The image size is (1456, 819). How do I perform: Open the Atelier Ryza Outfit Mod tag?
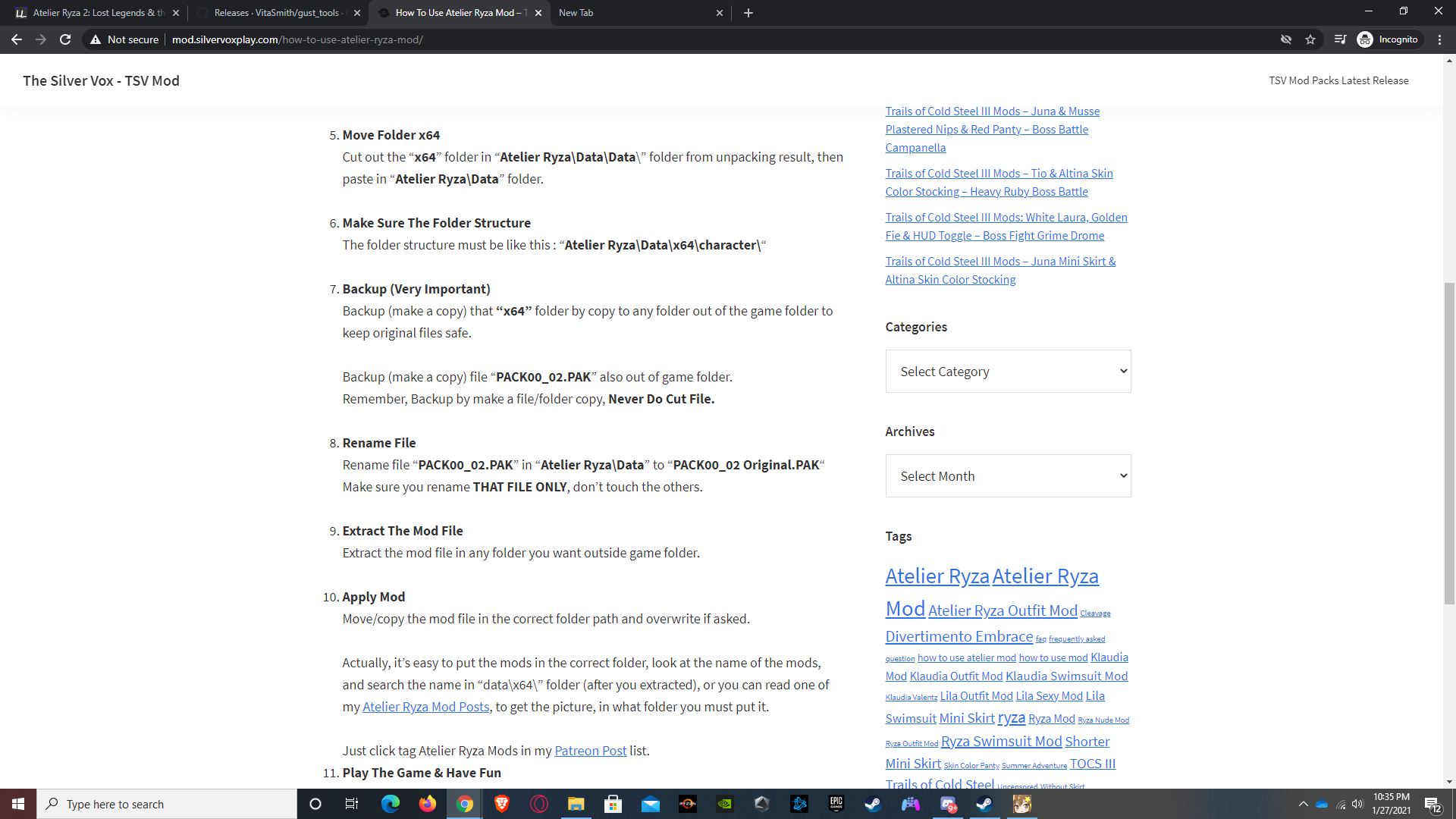[x=1003, y=611]
